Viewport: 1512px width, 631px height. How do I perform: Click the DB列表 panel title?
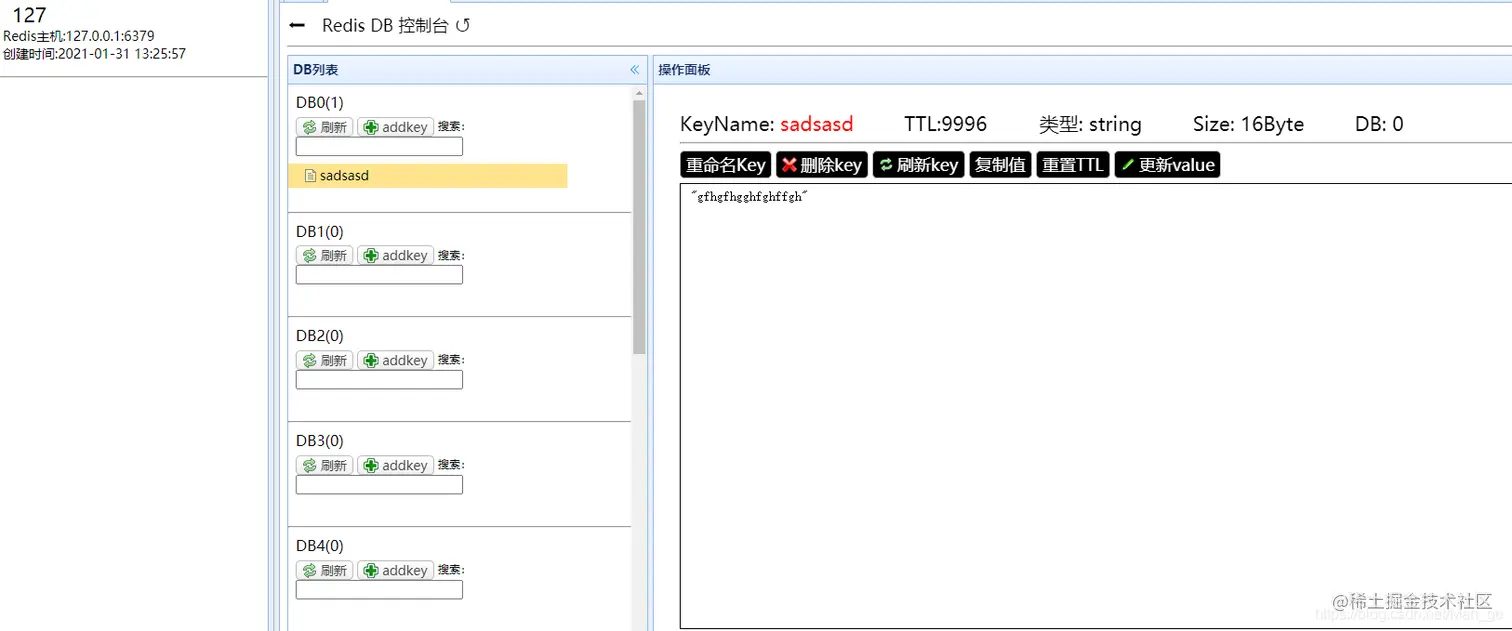pyautogui.click(x=316, y=70)
